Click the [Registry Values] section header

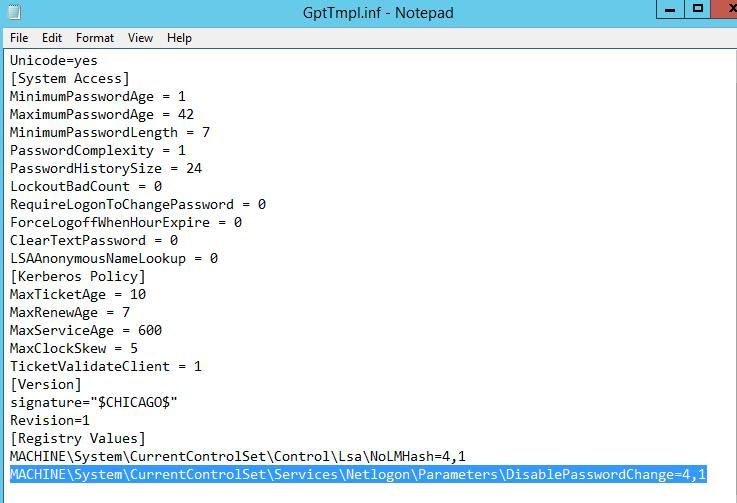(x=78, y=439)
